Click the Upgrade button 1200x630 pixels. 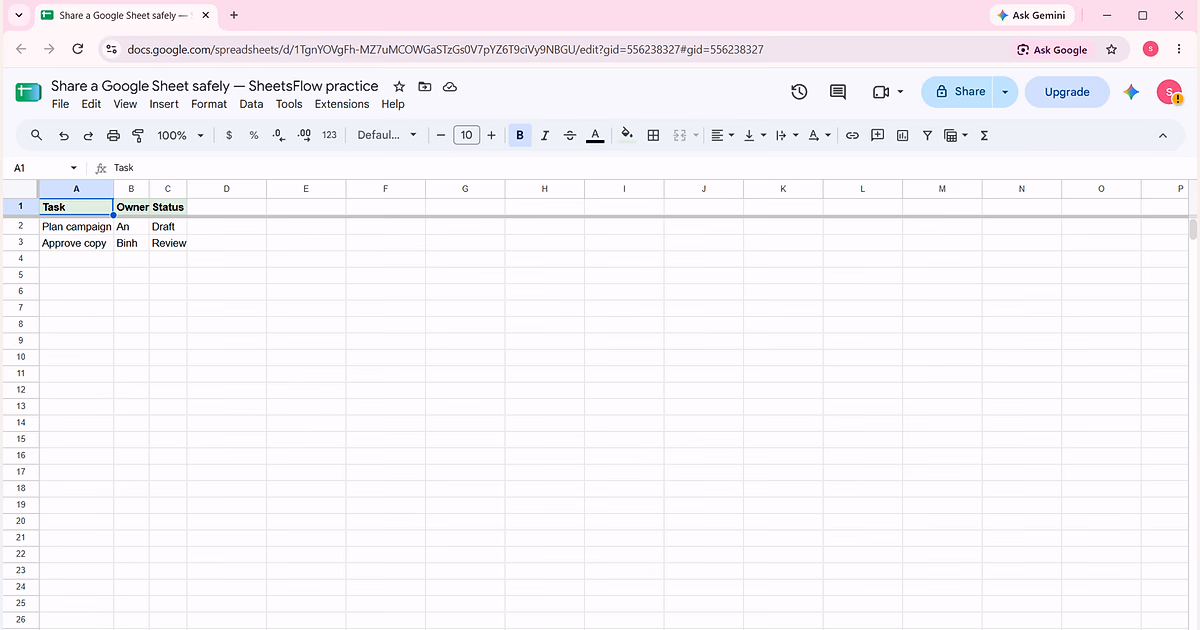(1067, 92)
